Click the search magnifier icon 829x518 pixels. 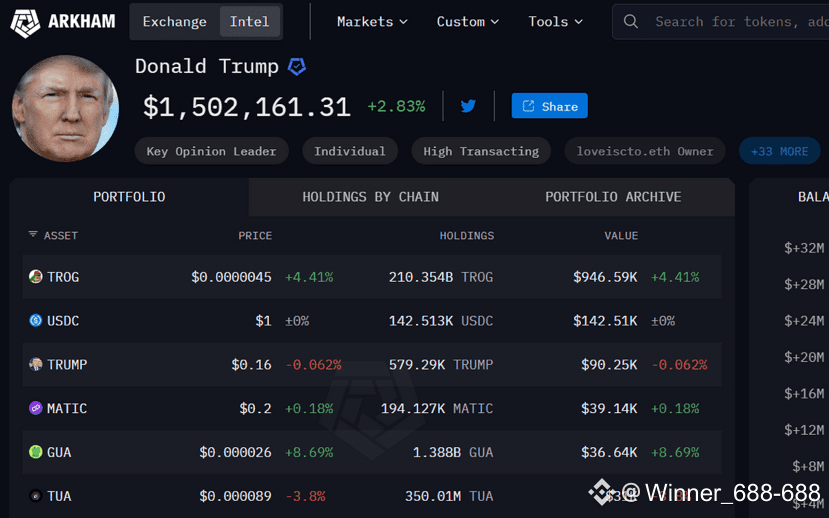(630, 22)
